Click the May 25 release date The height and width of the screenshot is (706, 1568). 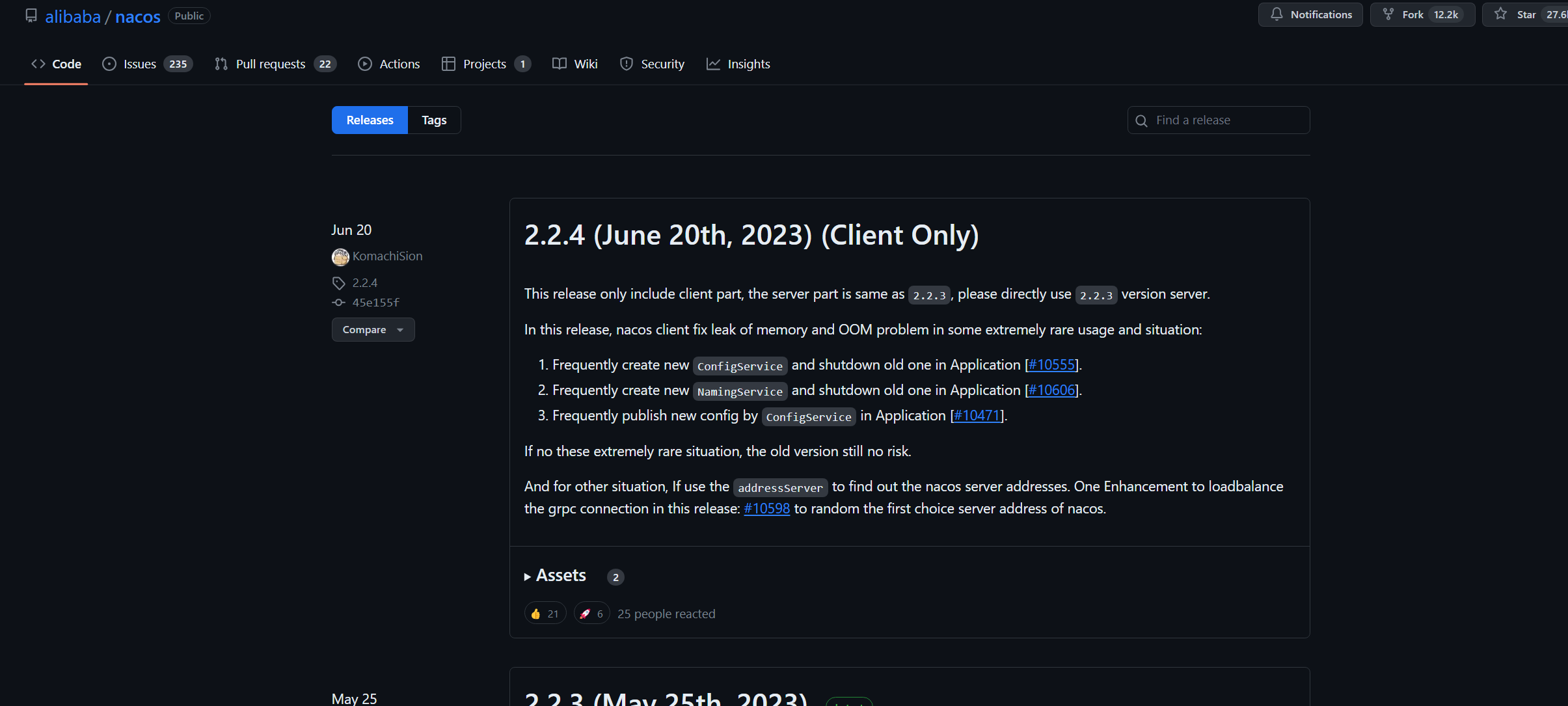pos(354,698)
